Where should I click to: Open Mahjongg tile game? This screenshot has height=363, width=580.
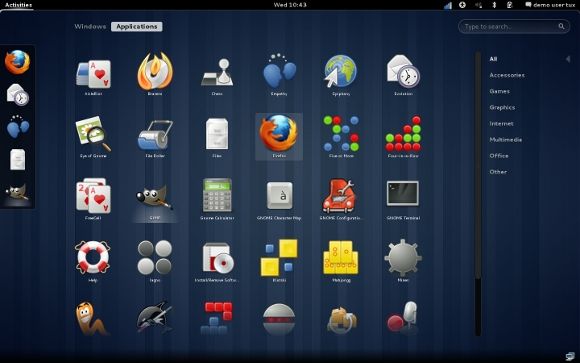coord(341,261)
